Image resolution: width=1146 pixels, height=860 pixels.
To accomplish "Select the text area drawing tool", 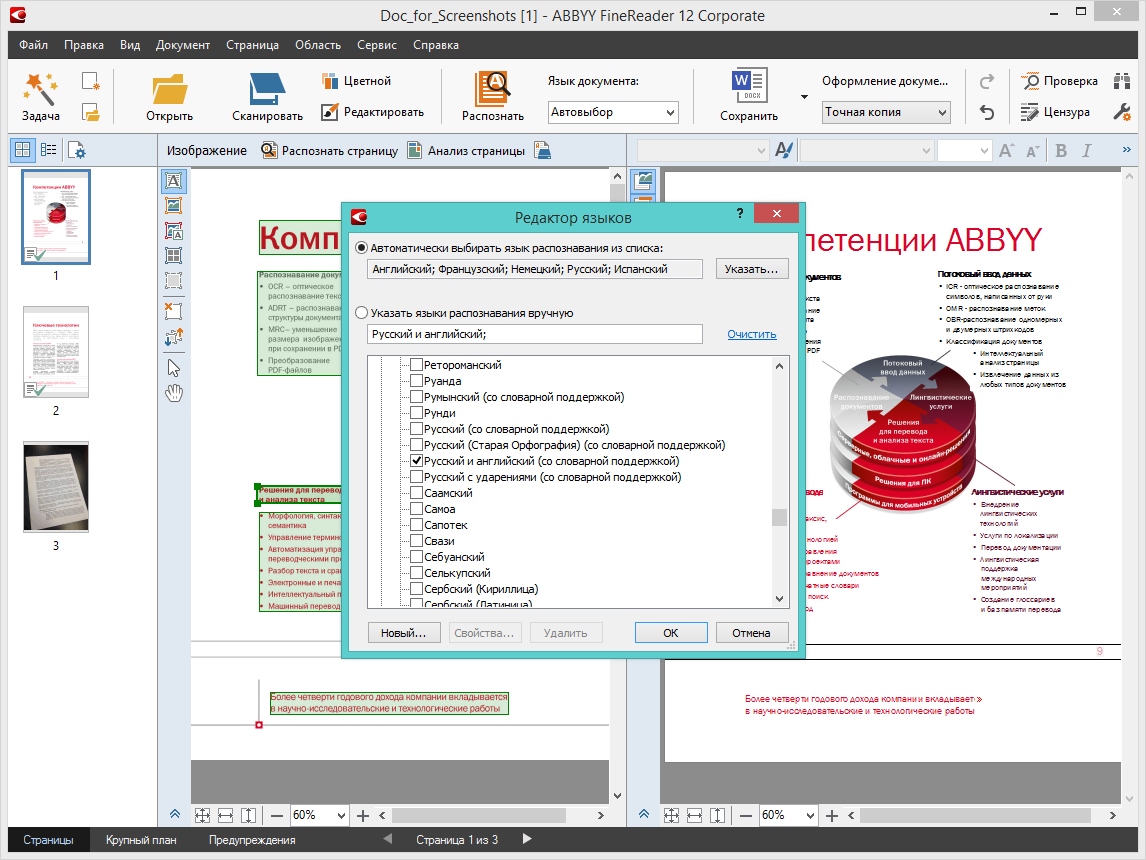I will [x=173, y=180].
